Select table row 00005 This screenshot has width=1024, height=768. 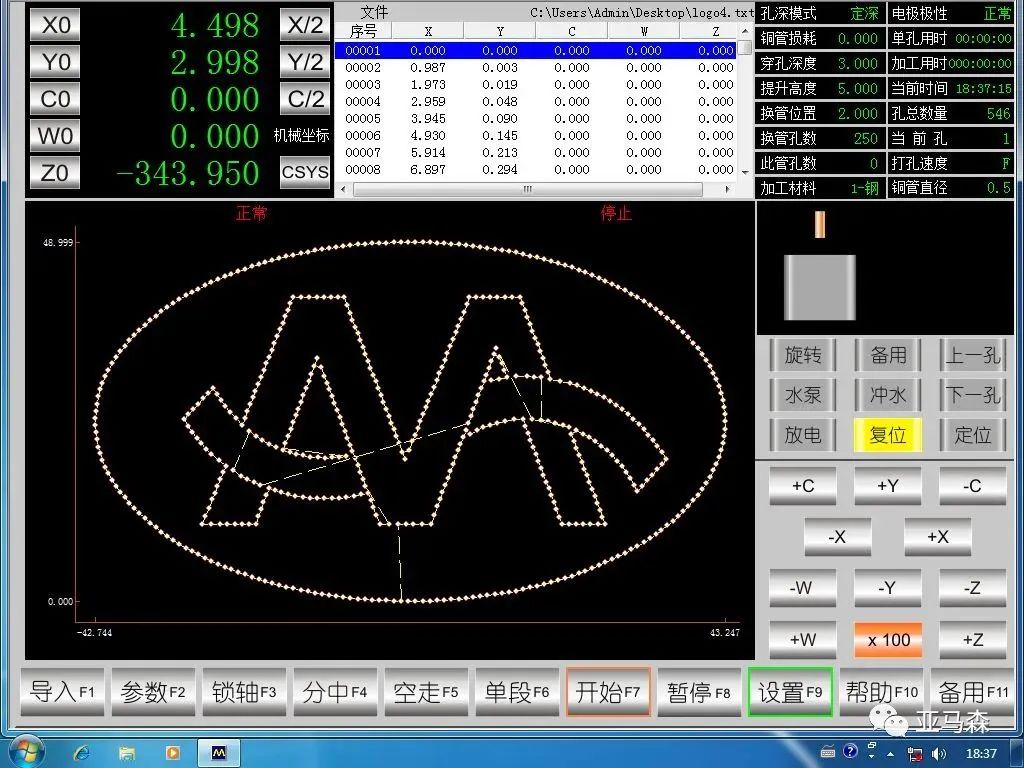click(536, 118)
